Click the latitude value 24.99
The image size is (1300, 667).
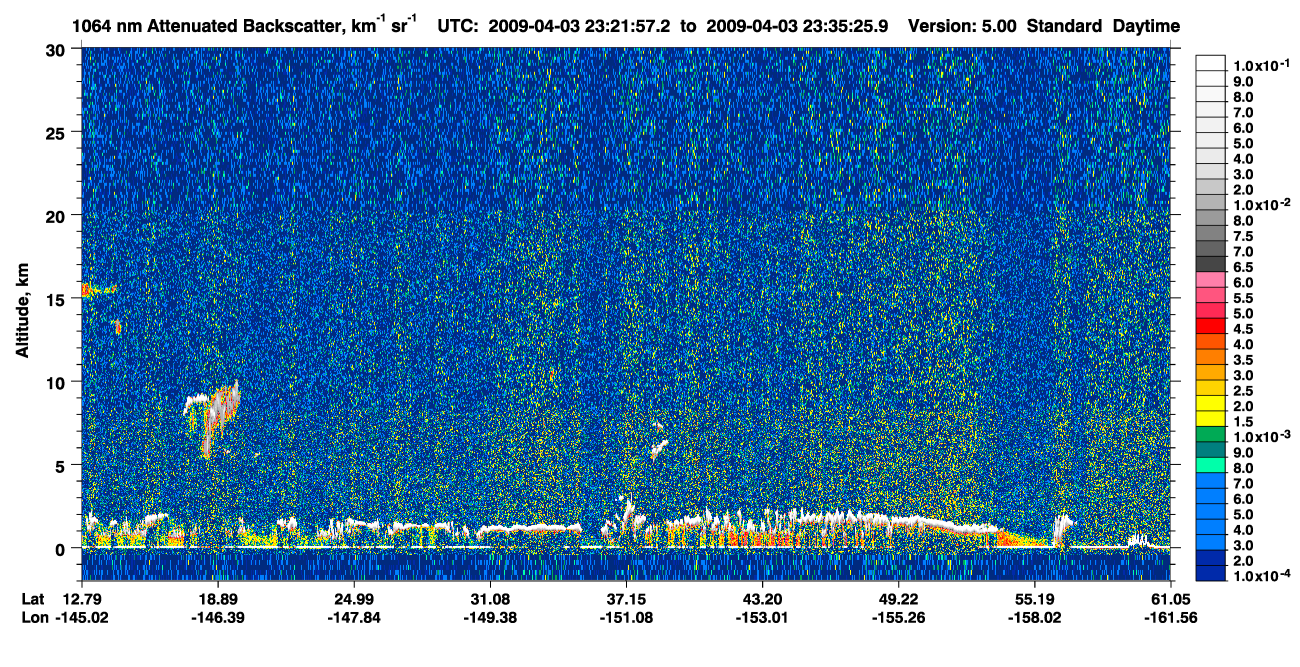[x=354, y=599]
